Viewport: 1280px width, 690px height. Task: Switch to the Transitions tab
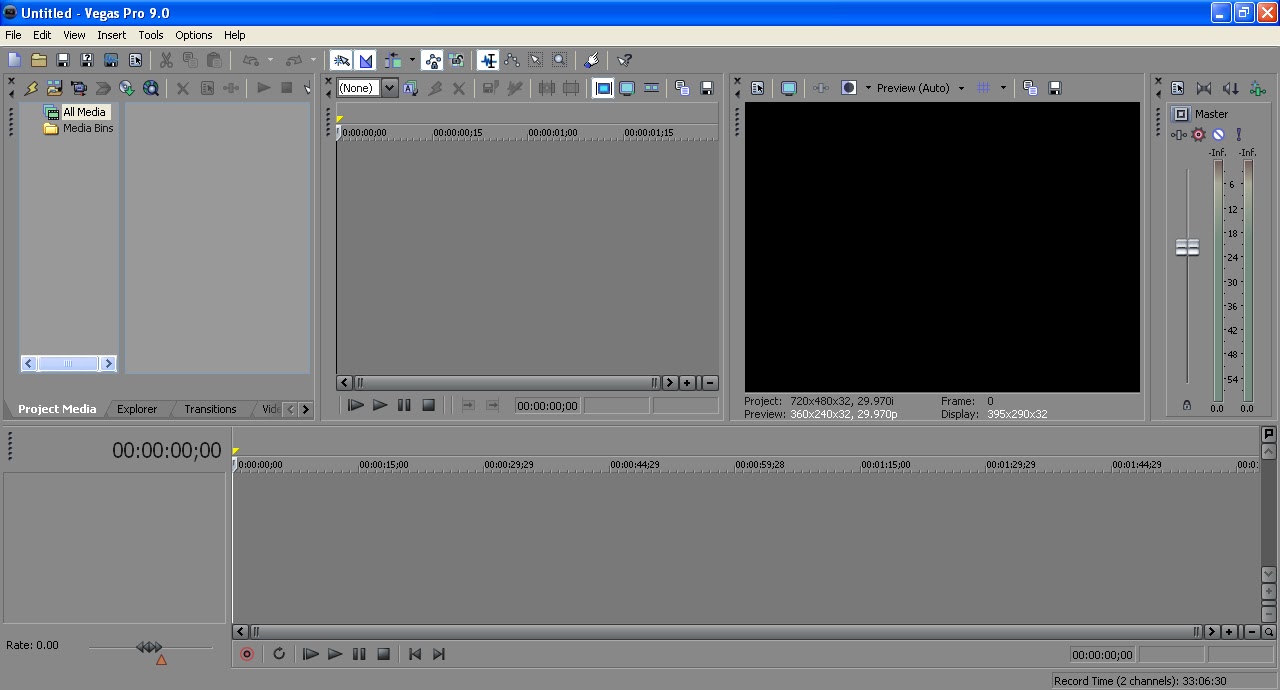tap(210, 409)
